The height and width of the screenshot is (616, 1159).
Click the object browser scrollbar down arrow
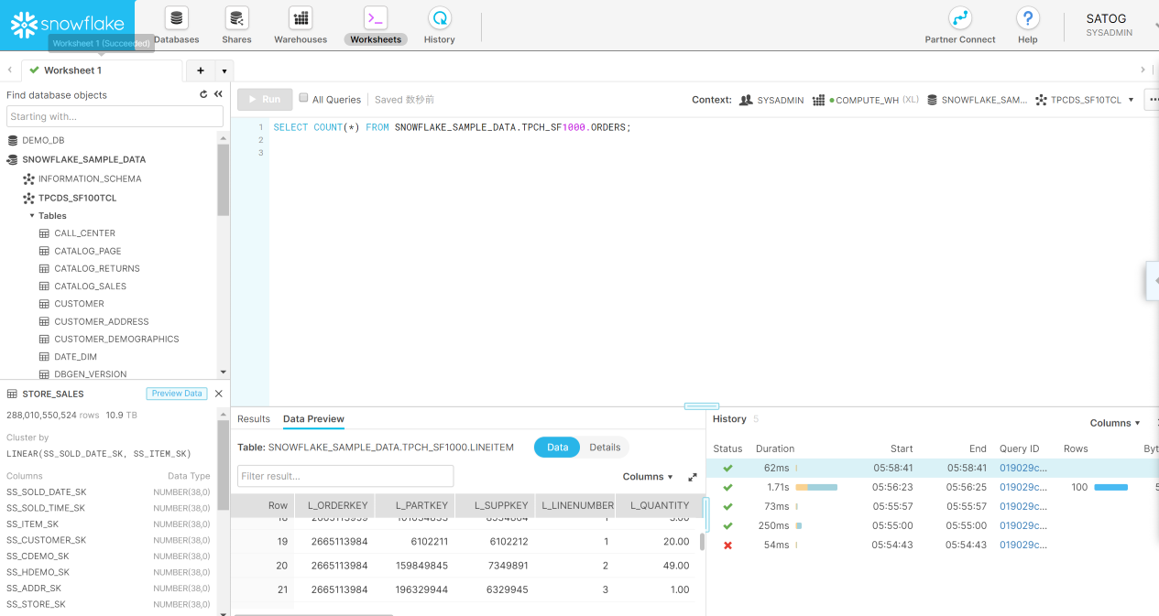tap(223, 372)
